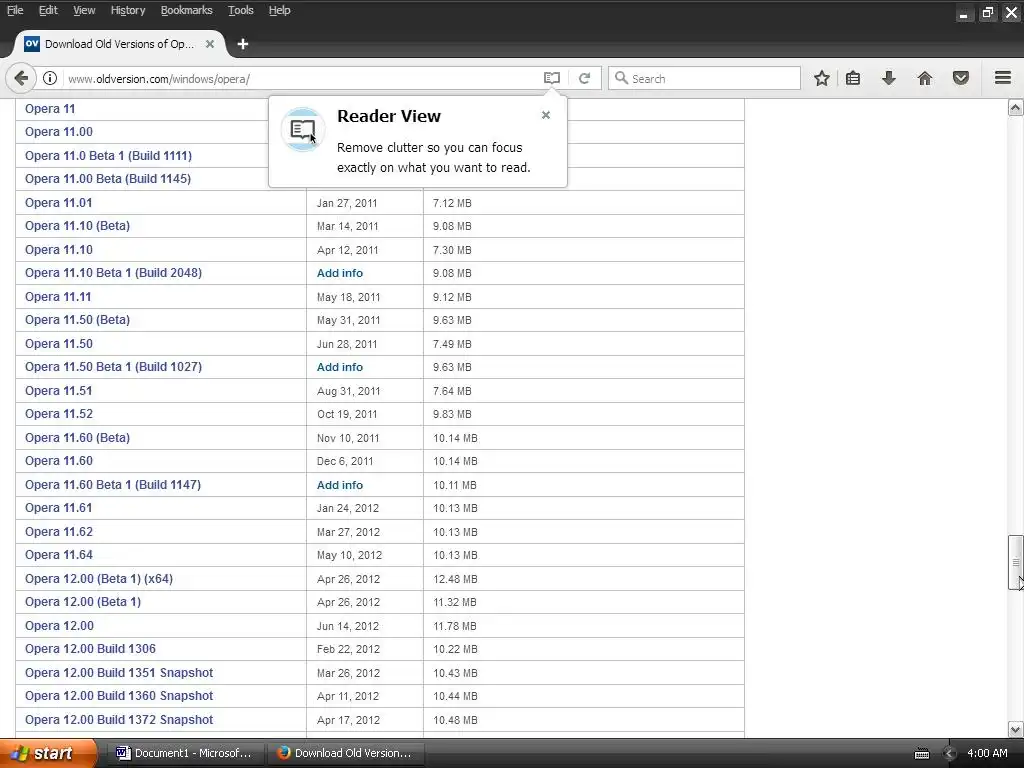Click Firefox Download Old Version taskbar item
The image size is (1024, 768).
(x=346, y=753)
